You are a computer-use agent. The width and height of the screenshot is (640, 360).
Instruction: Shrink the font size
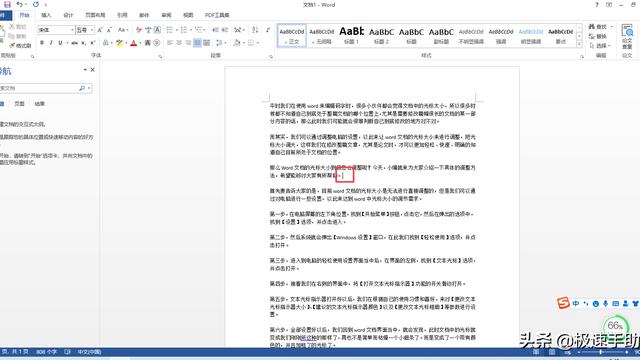(109, 30)
